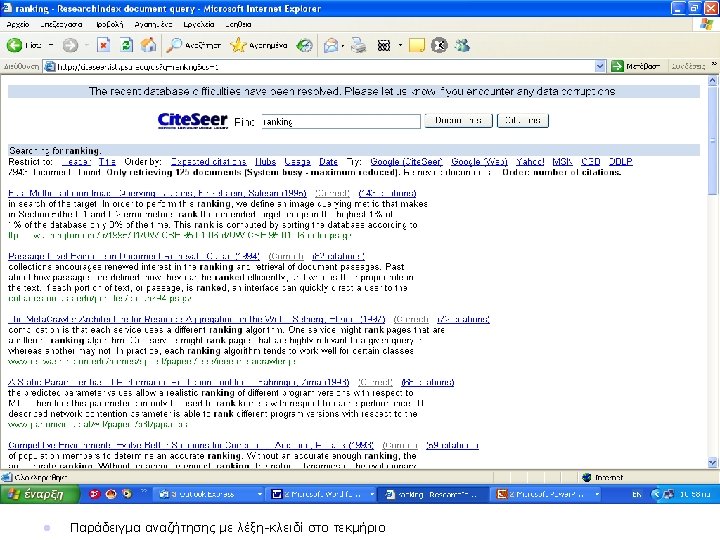Go to the Home page icon

[x=148, y=45]
